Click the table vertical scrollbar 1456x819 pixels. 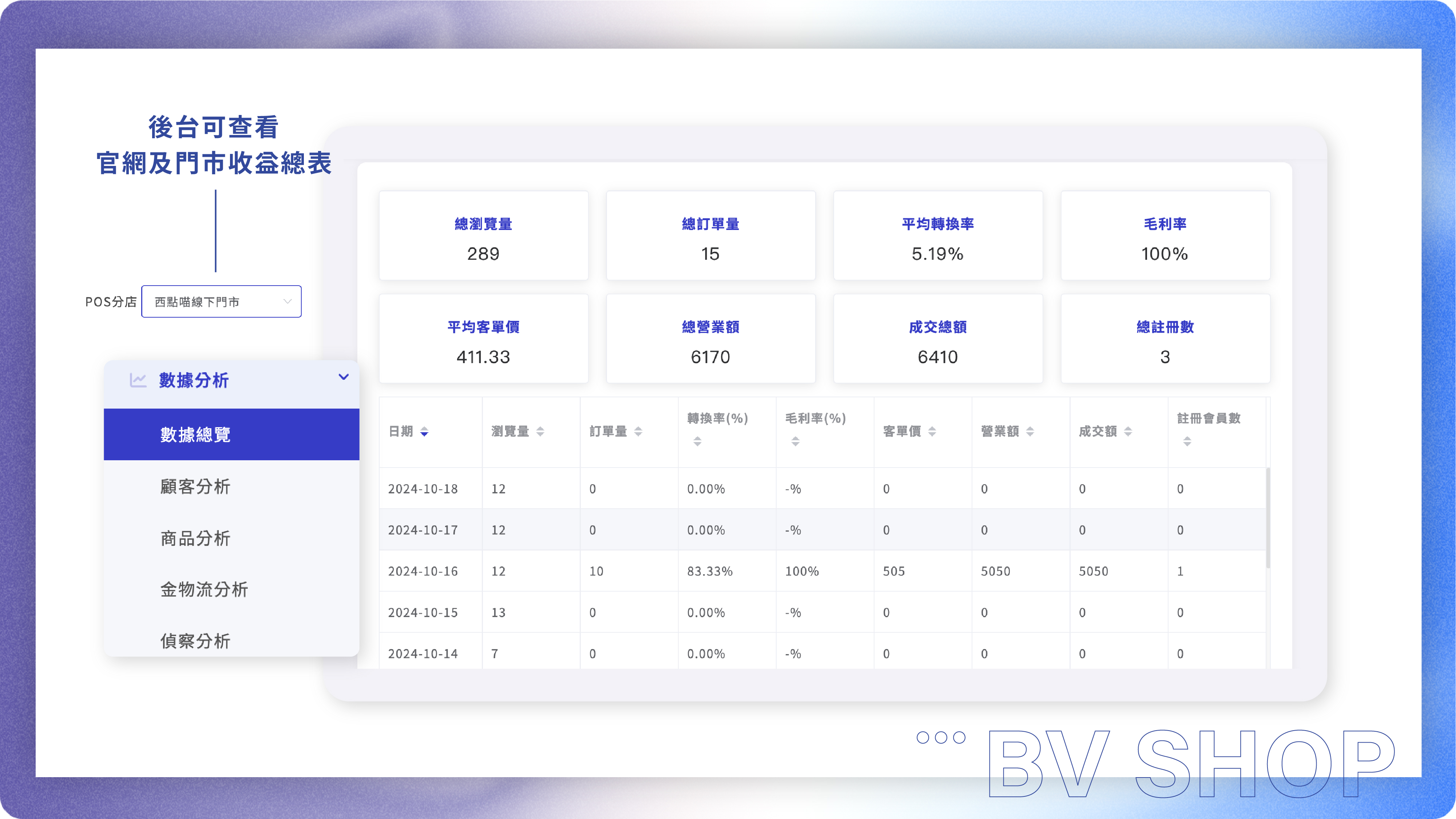pyautogui.click(x=1268, y=517)
